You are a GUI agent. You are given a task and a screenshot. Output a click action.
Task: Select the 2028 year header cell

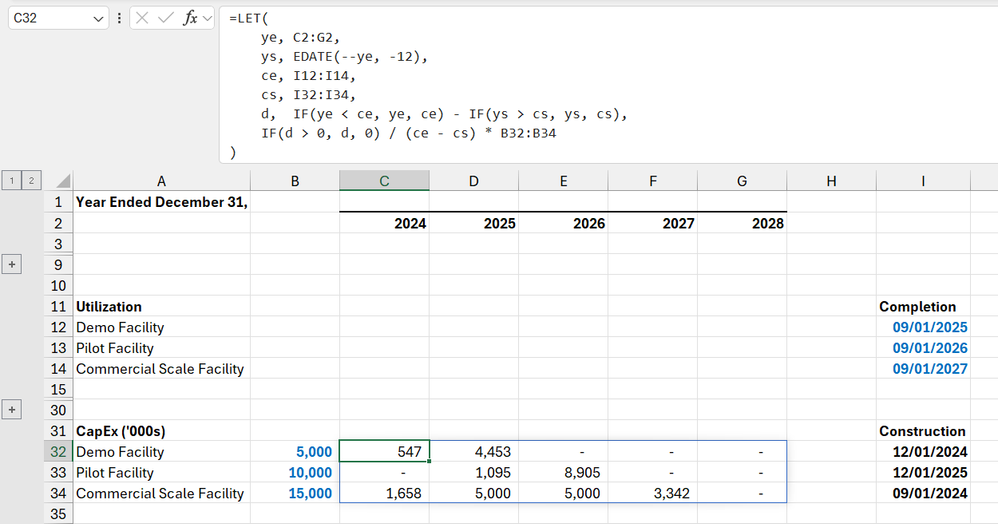[742, 223]
